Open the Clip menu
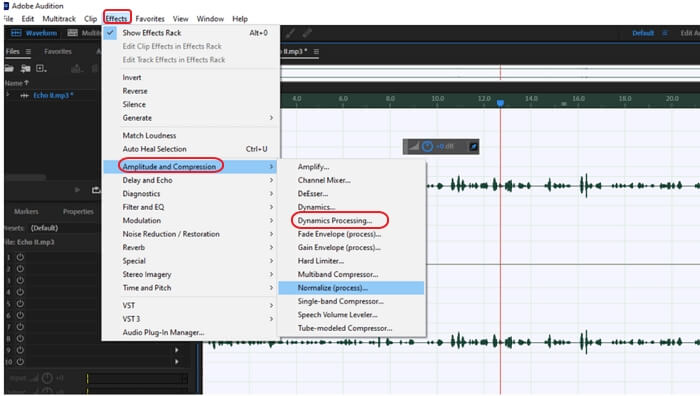This screenshot has height=396, width=700. 91,19
